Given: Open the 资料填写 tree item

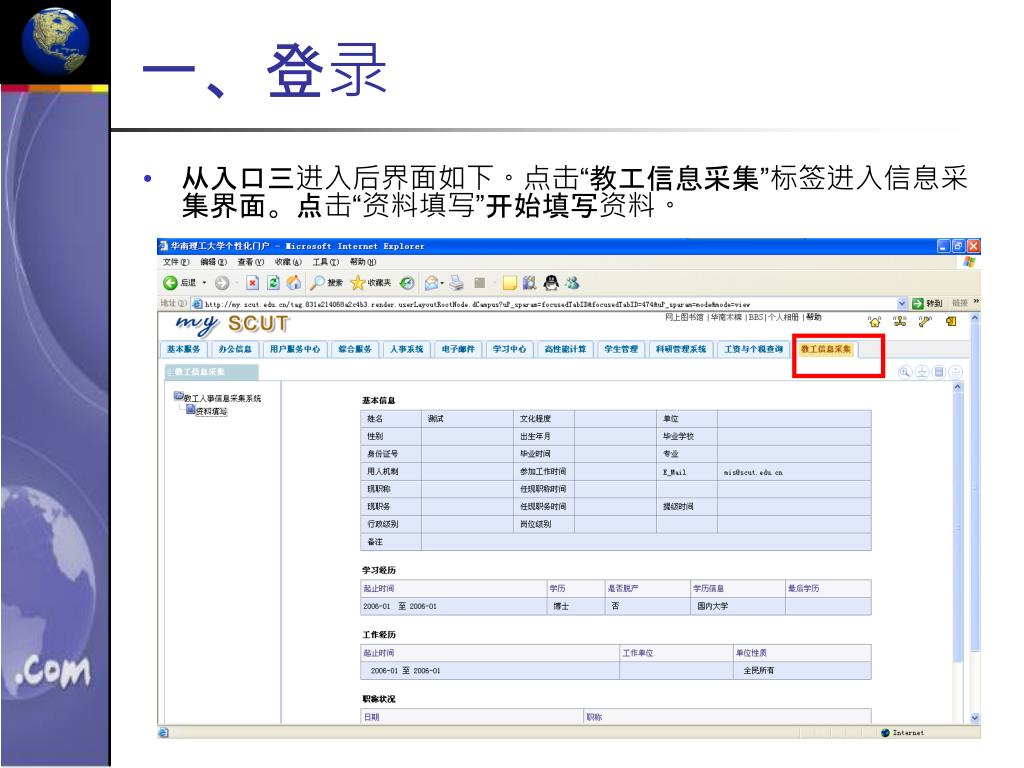Looking at the screenshot, I should click(210, 411).
